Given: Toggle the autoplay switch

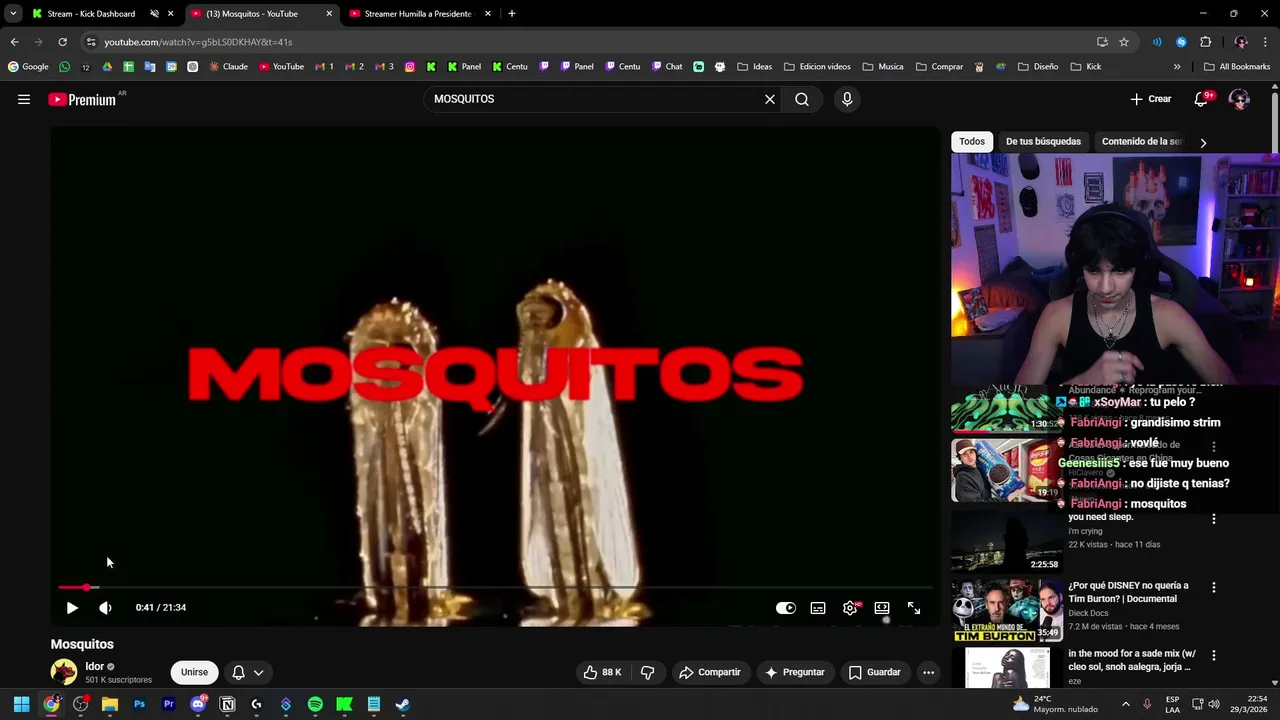Looking at the screenshot, I should click(786, 608).
